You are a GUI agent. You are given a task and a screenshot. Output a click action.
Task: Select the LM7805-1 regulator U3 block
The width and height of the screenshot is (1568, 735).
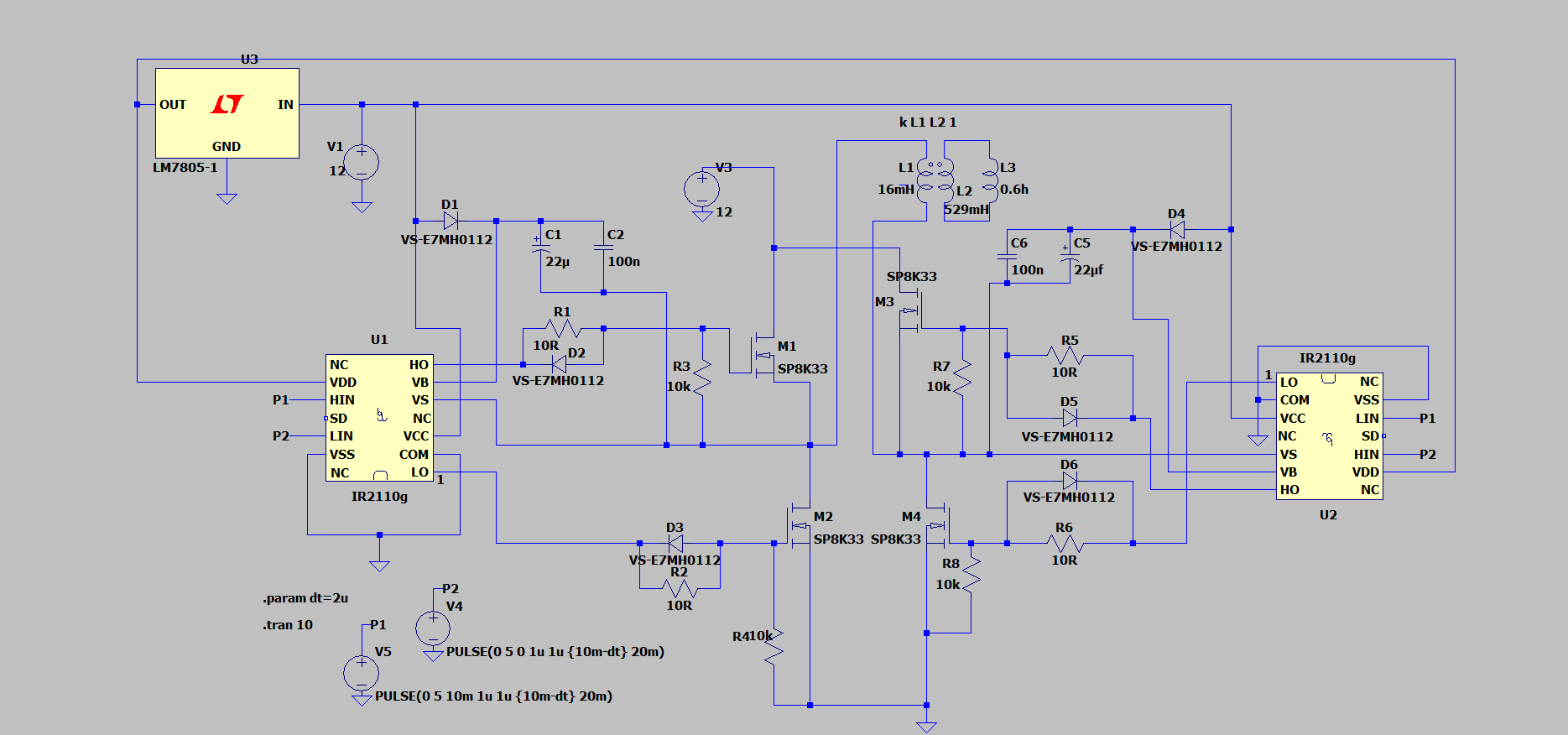click(227, 113)
